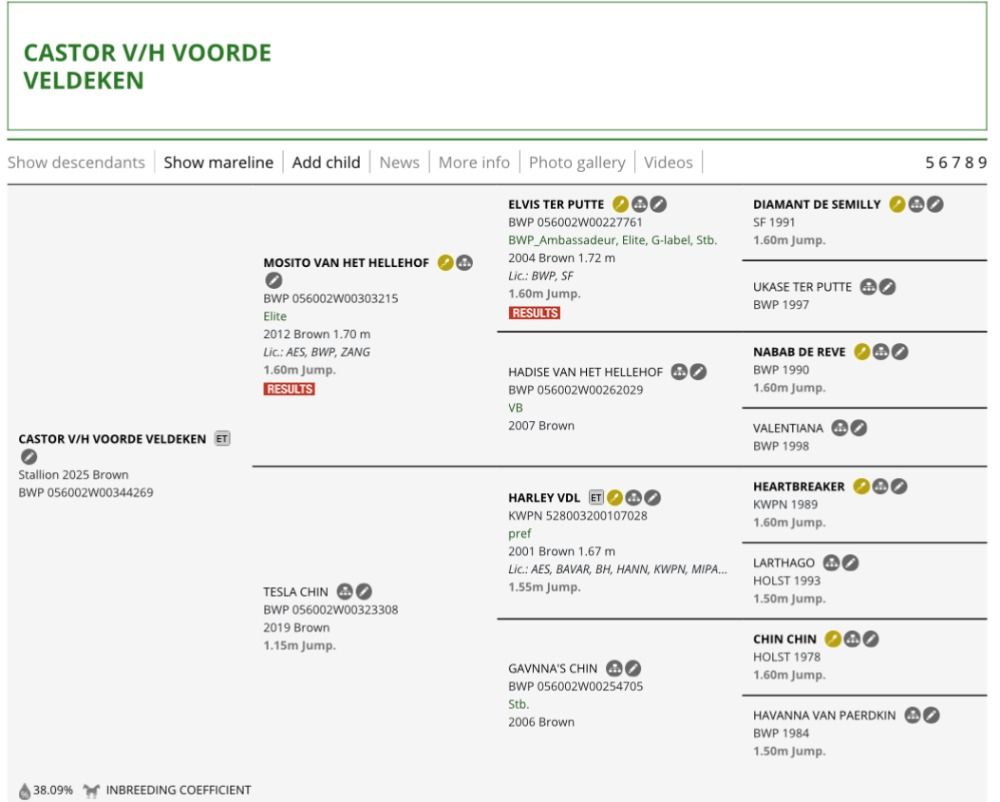Click RESULTS button under Mosito van het Hellehof
Viewport: 1000px width, 802px height.
point(290,389)
